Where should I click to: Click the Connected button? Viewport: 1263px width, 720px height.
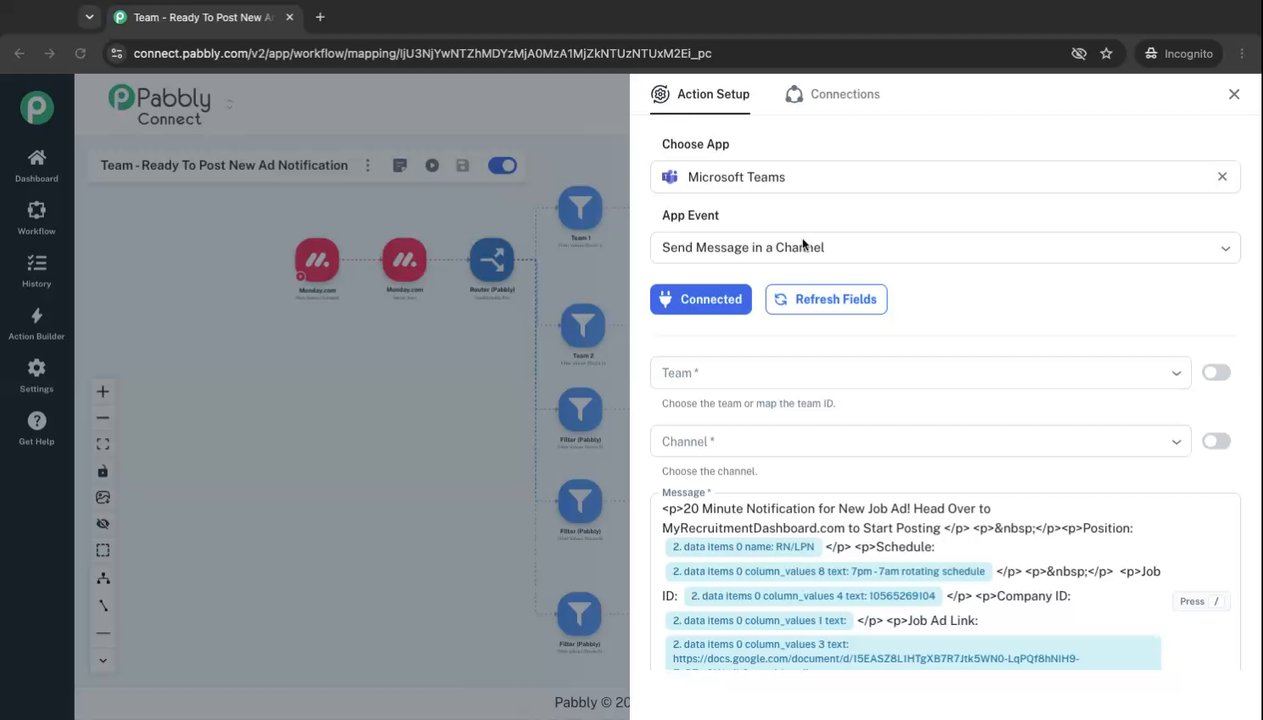[x=701, y=299]
